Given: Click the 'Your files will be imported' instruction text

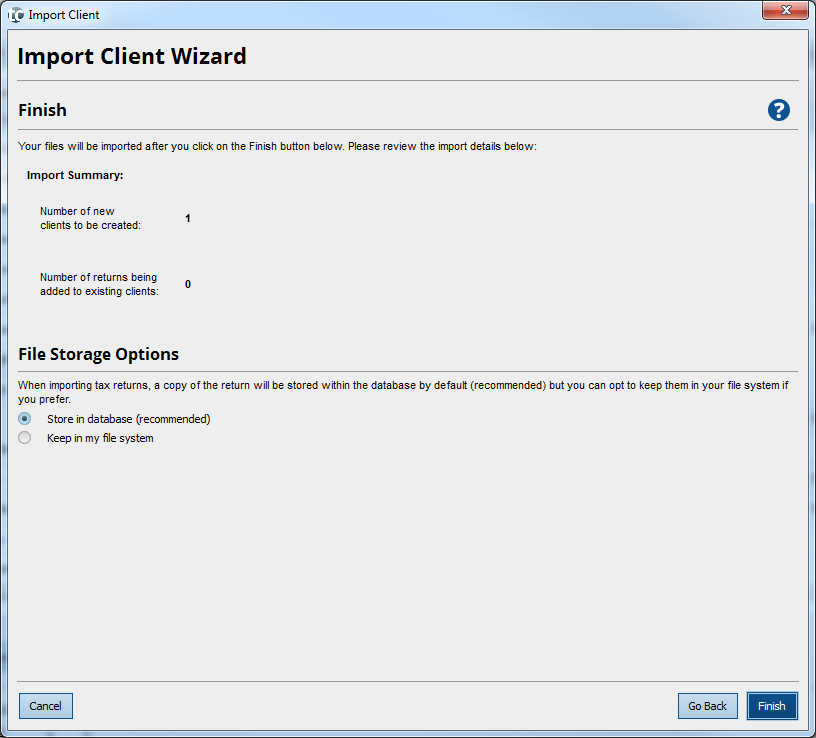Looking at the screenshot, I should point(278,146).
